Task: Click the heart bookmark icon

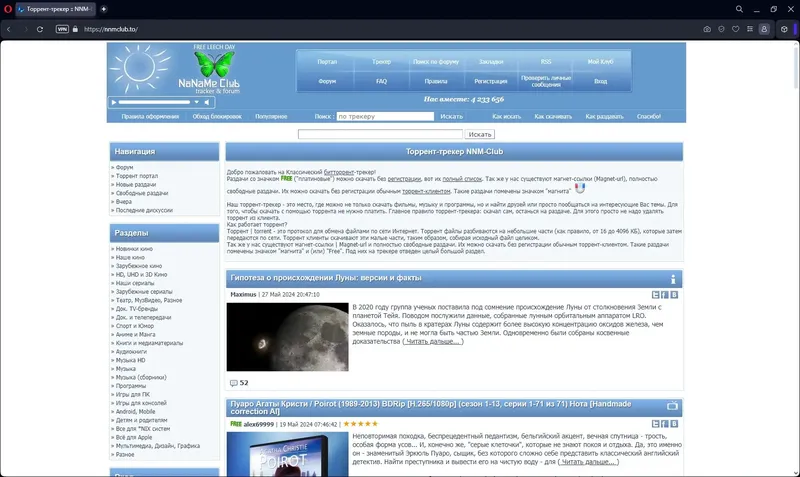Action: 736,29
